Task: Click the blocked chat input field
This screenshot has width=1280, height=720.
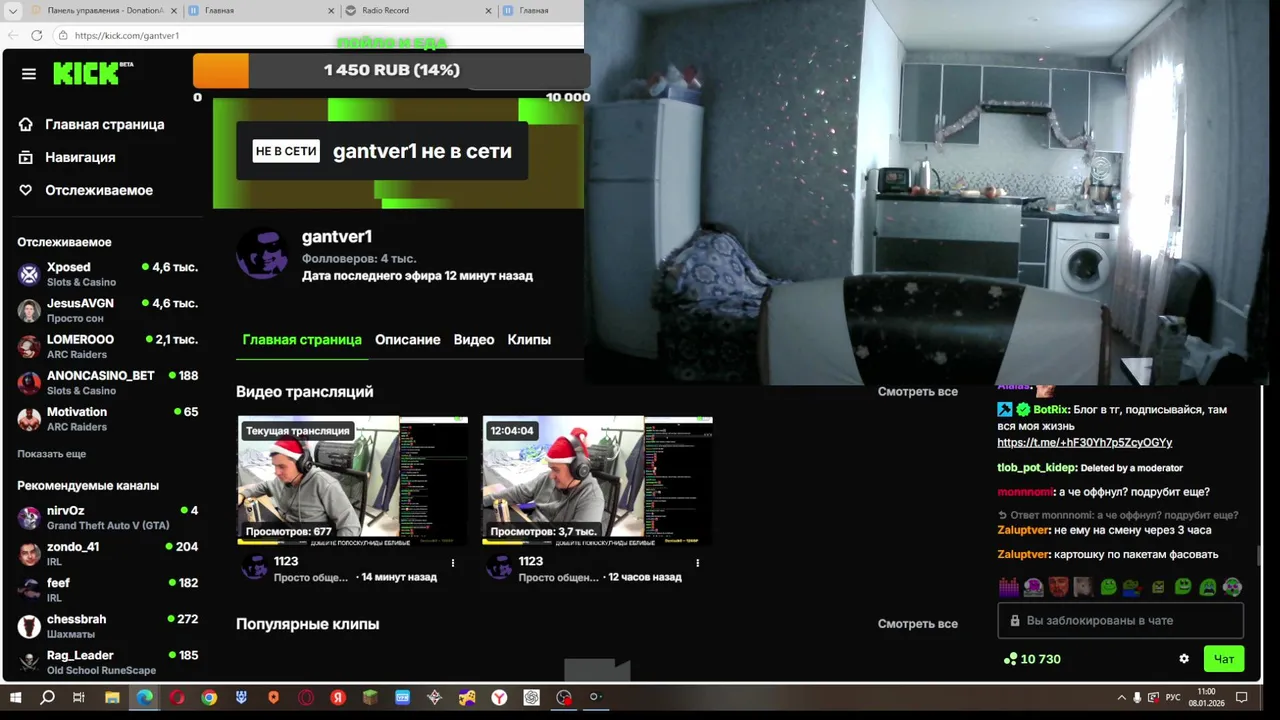Action: pos(1120,621)
